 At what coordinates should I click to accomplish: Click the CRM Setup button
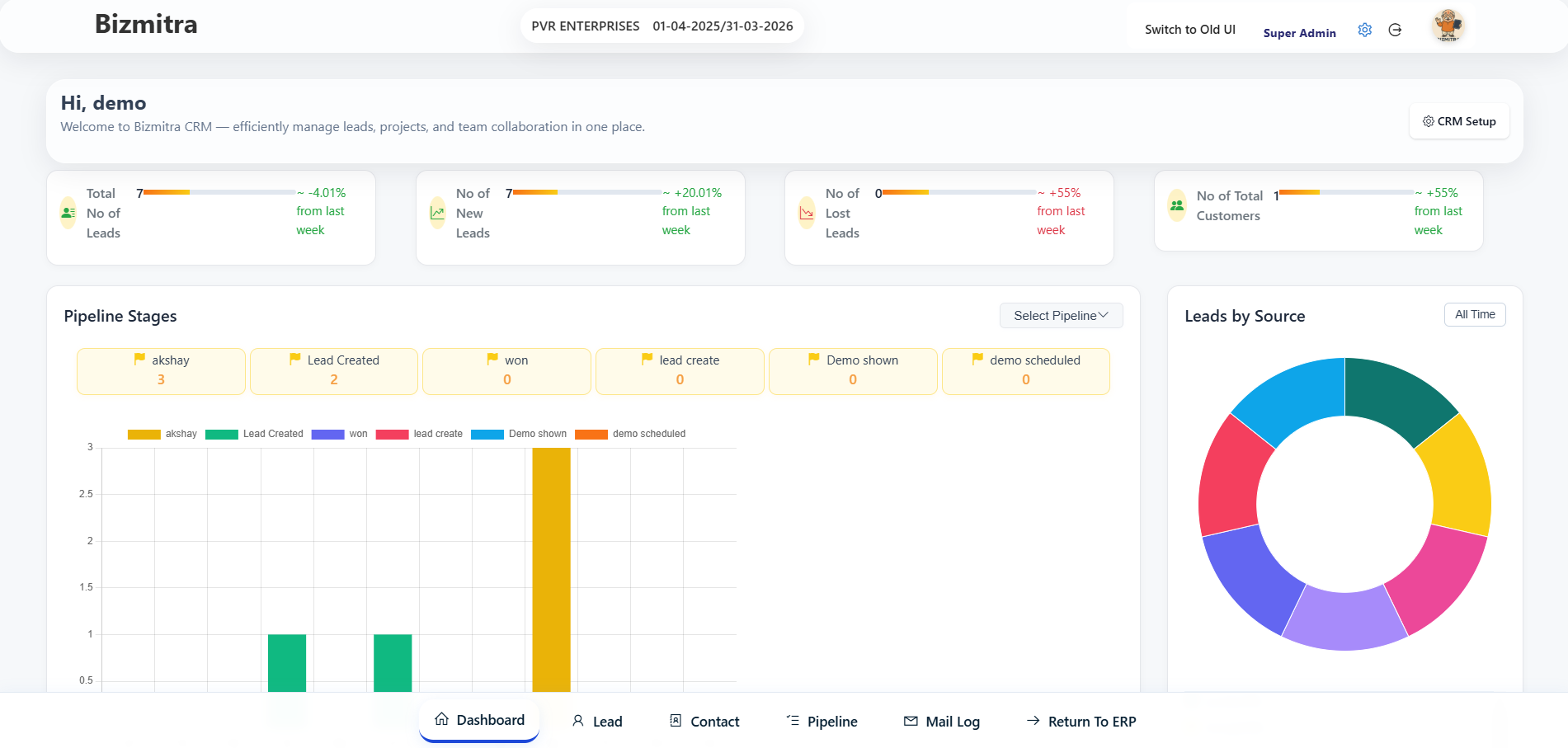point(1459,120)
